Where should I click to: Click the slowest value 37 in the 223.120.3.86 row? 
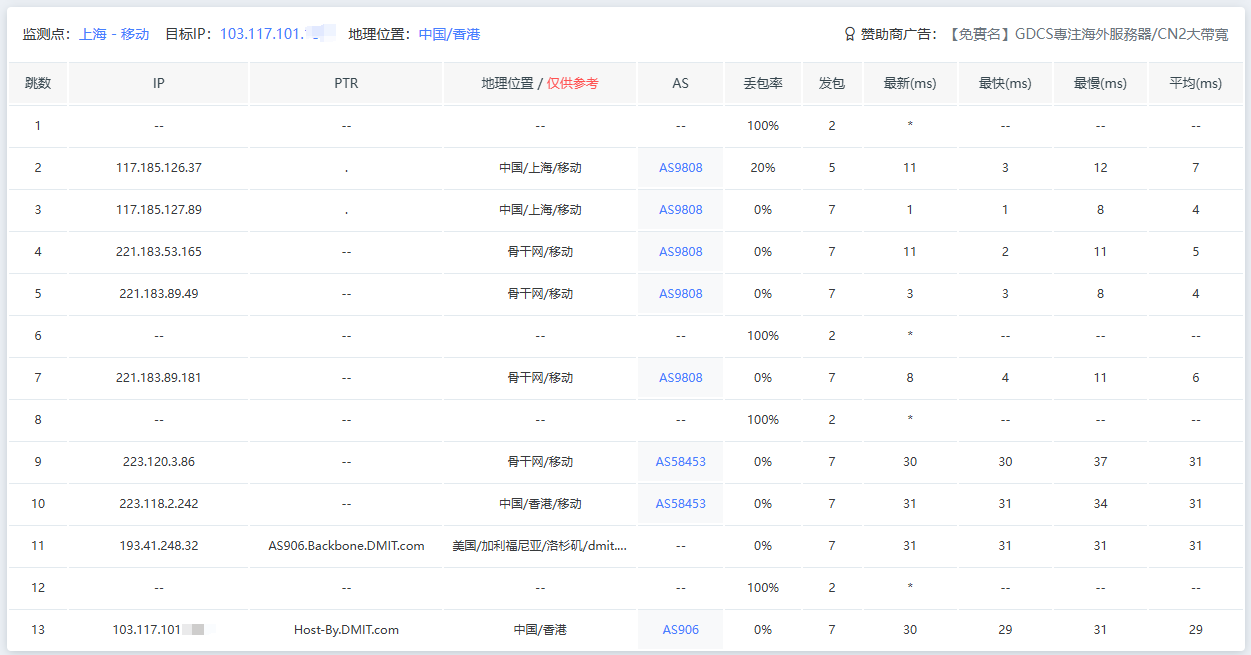1100,462
